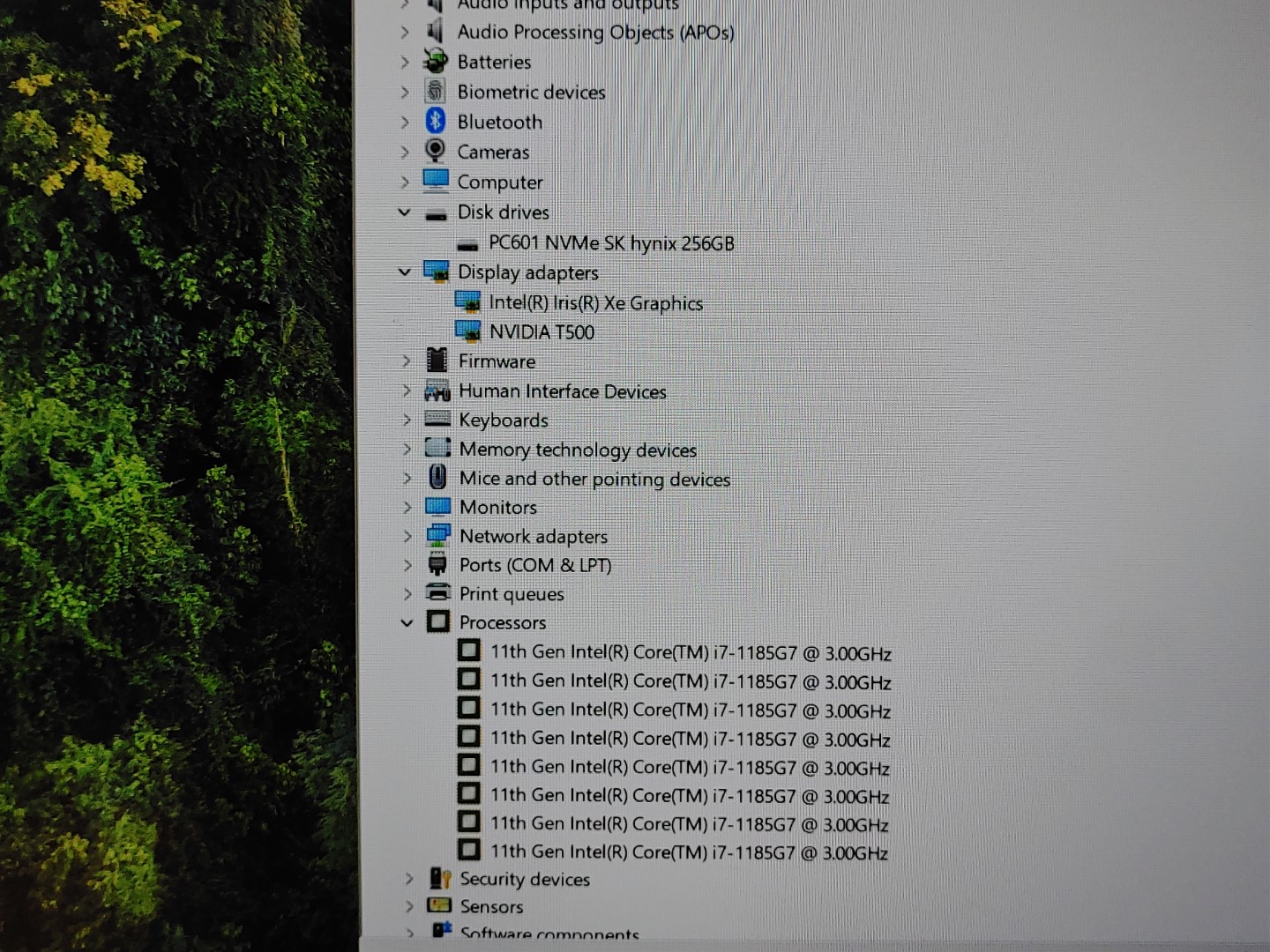Click the Bluetooth category icon
Screen dimensions: 1270x952
pyautogui.click(x=435, y=121)
